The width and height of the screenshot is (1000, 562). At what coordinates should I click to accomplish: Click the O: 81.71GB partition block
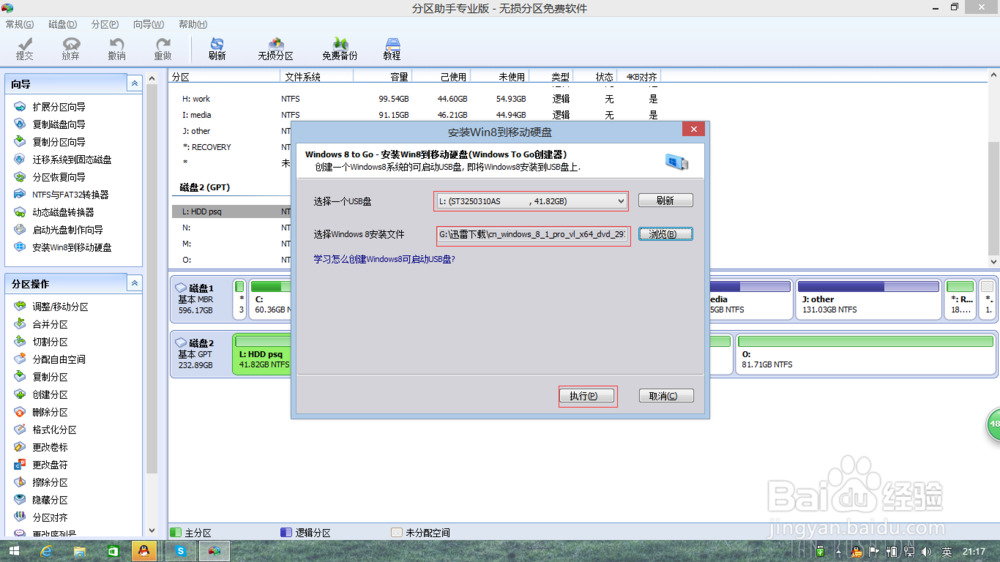pos(866,353)
